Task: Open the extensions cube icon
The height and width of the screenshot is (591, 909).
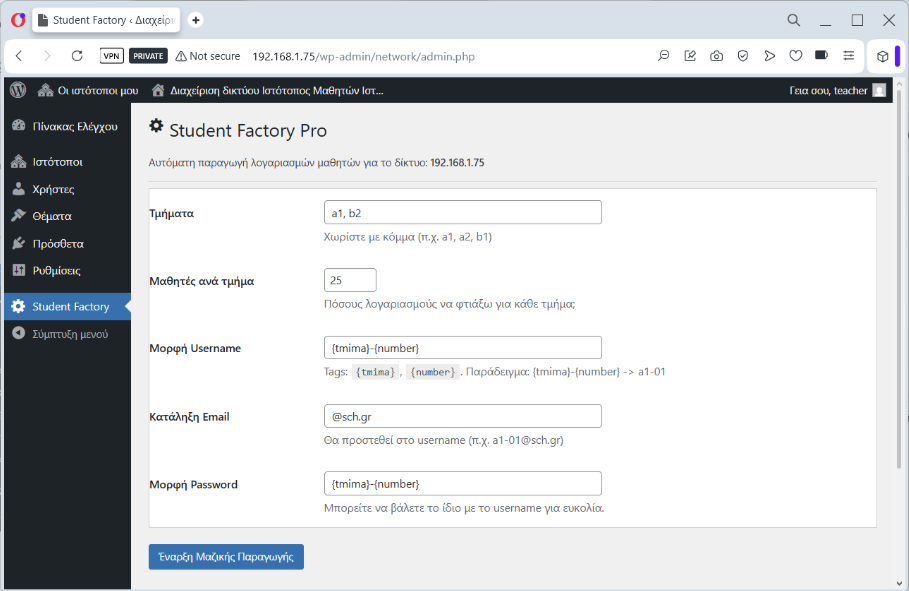Action: [882, 56]
